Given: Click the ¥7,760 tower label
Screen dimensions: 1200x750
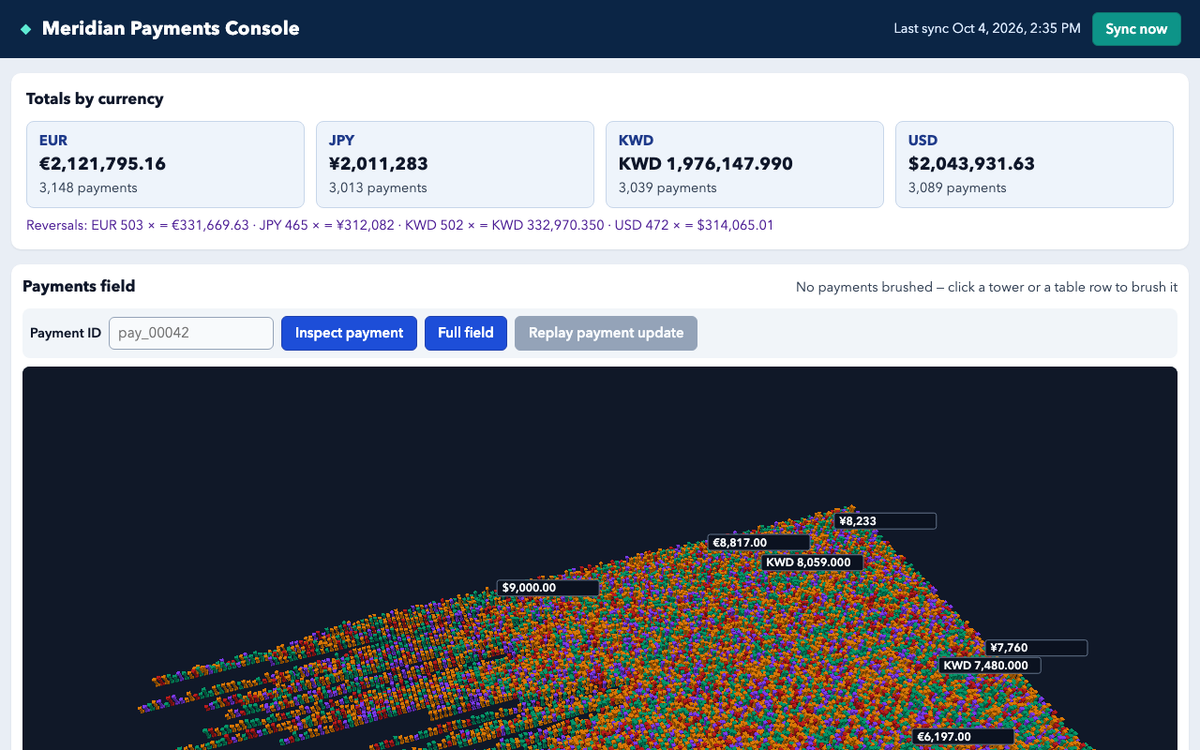Looking at the screenshot, I should pos(1037,648).
